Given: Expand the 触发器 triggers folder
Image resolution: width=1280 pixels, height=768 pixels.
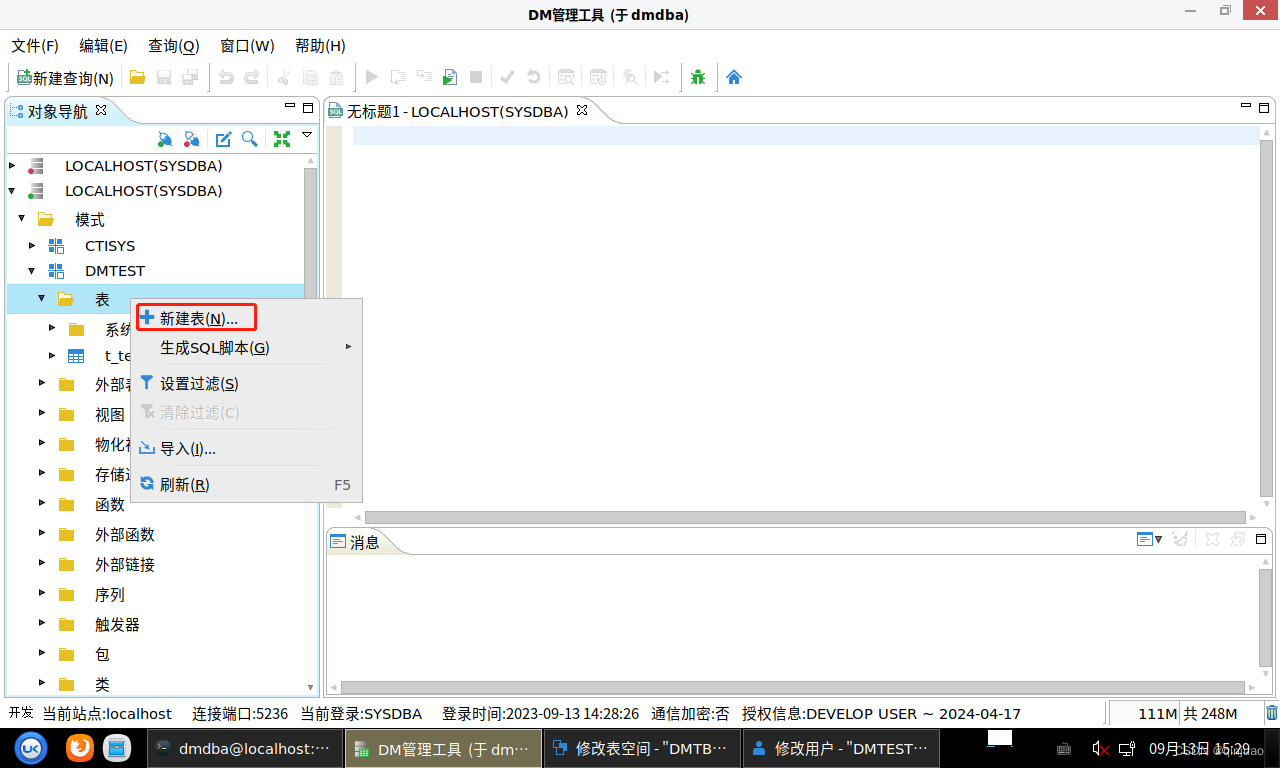Looking at the screenshot, I should (42, 623).
